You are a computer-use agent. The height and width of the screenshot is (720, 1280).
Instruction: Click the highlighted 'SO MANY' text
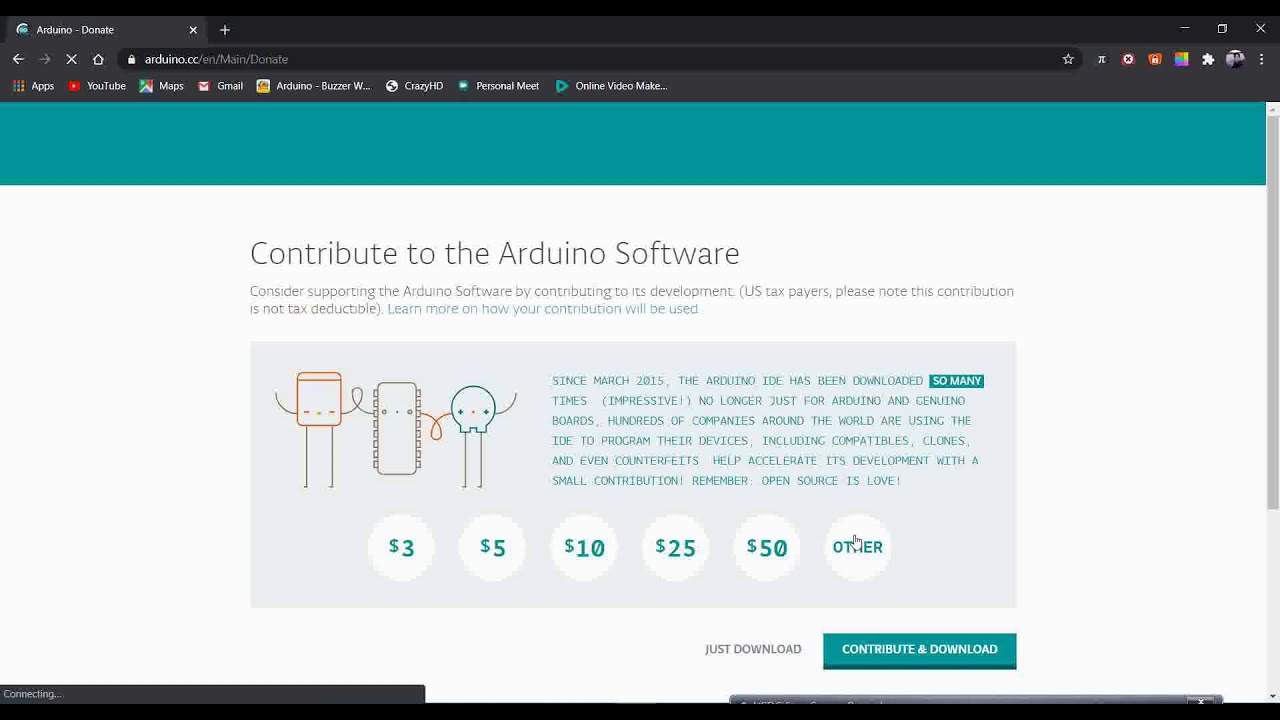pos(957,381)
